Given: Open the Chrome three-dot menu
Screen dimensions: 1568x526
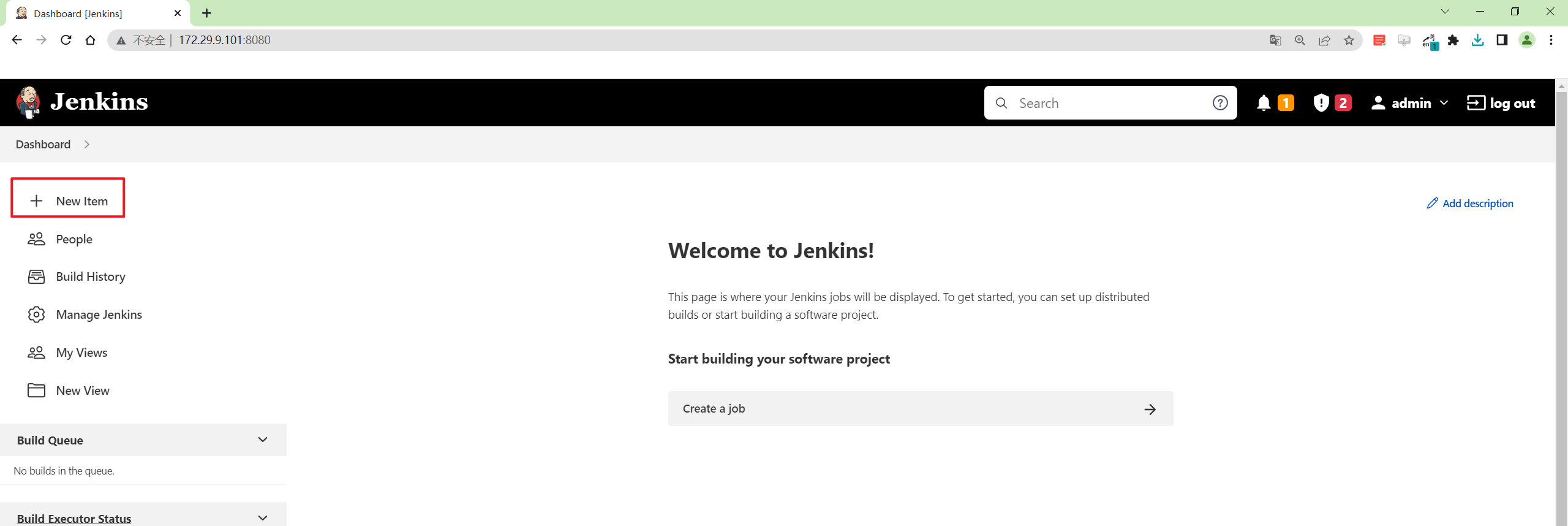Looking at the screenshot, I should pos(1551,40).
